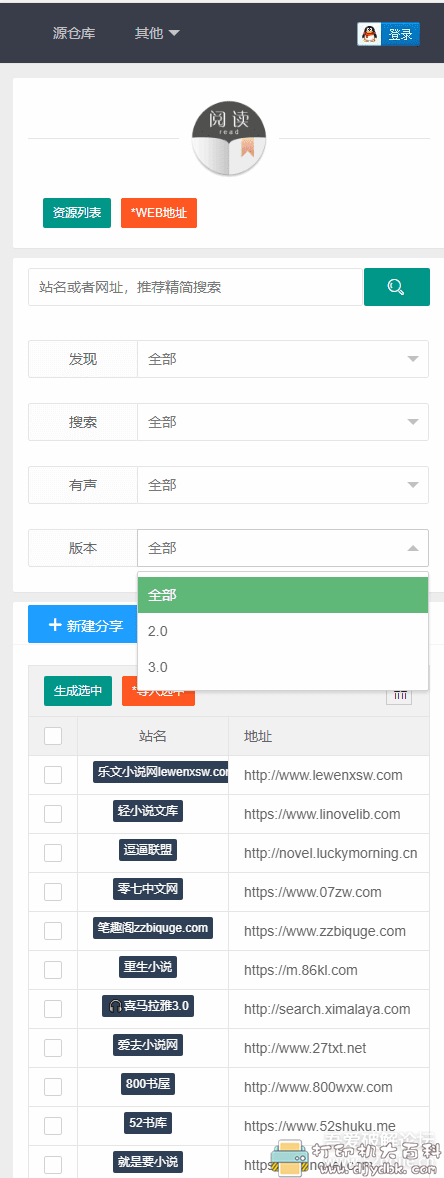Click the 重生小说 site name tag
444x1178 pixels.
pos(148,968)
